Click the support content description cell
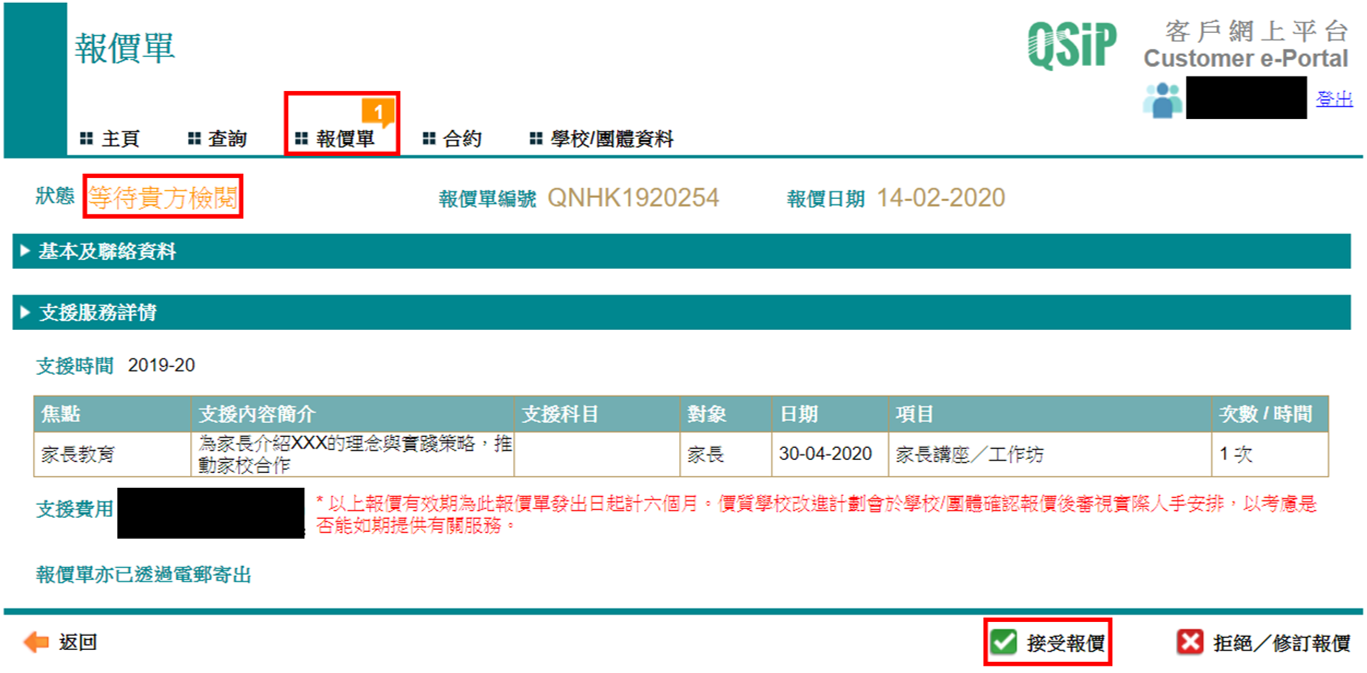Screen dimensions: 1367x673 [352, 454]
